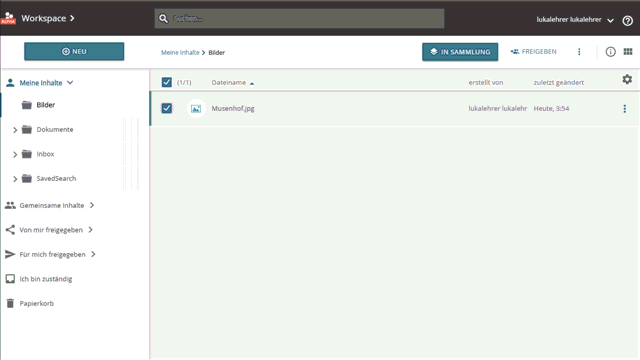Viewport: 640px width, 360px height.
Task: Click the Bilder breadcrumb entry
Action: (216, 52)
